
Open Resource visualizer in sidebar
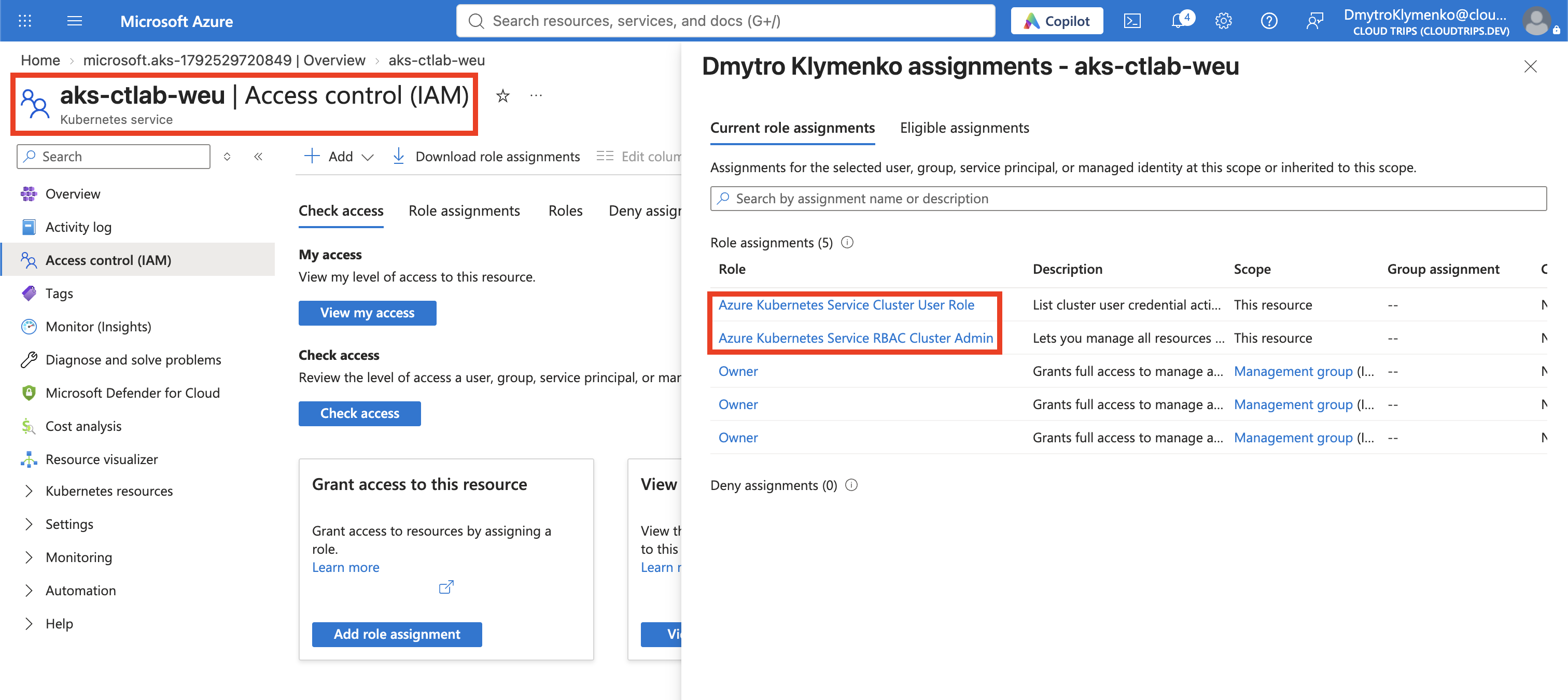point(102,459)
